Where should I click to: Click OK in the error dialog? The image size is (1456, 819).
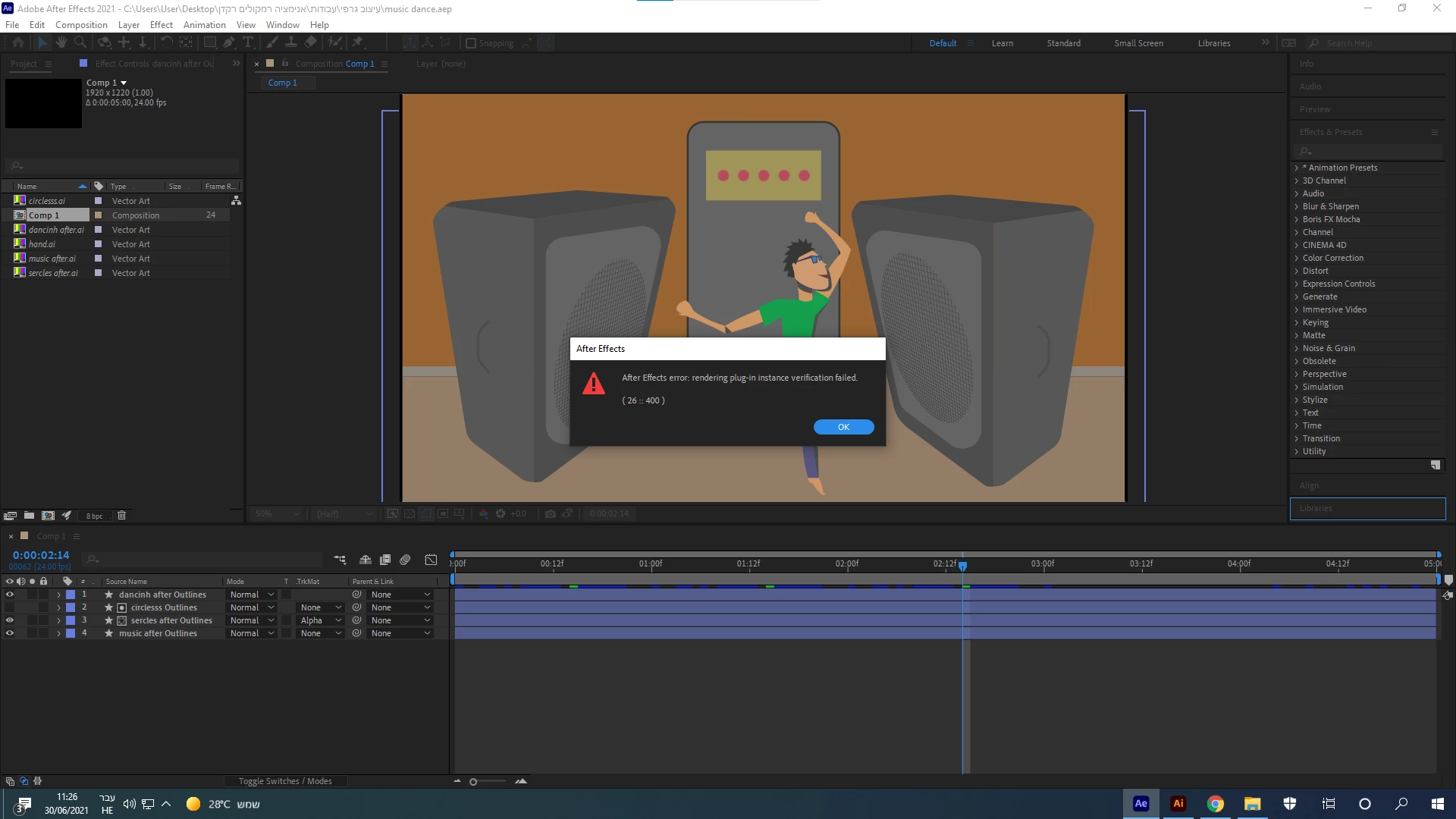pos(843,427)
